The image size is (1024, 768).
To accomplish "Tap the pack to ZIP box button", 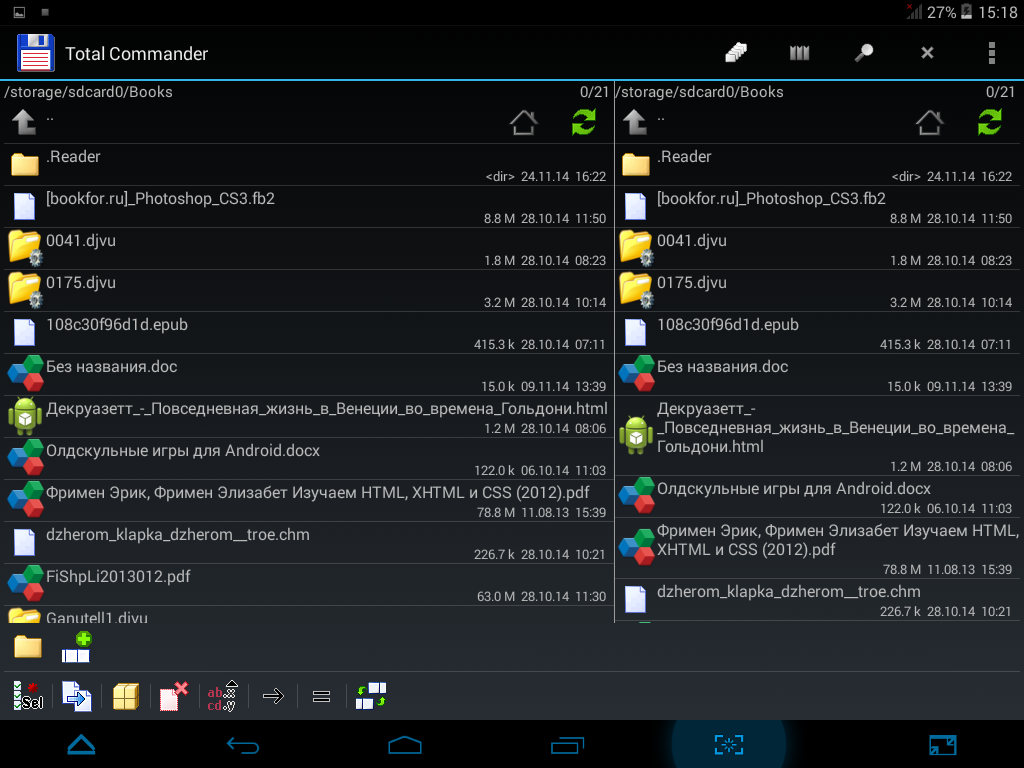I will click(x=125, y=696).
